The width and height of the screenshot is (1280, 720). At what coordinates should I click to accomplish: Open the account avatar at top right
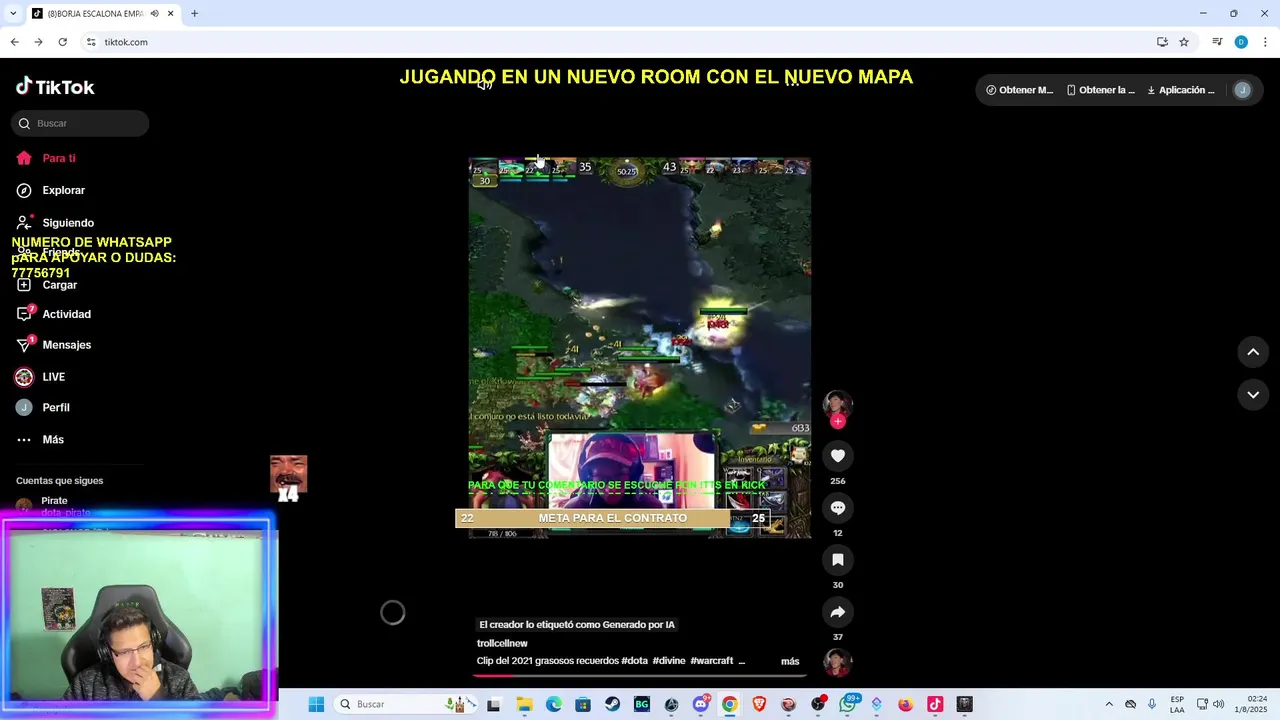point(1242,90)
